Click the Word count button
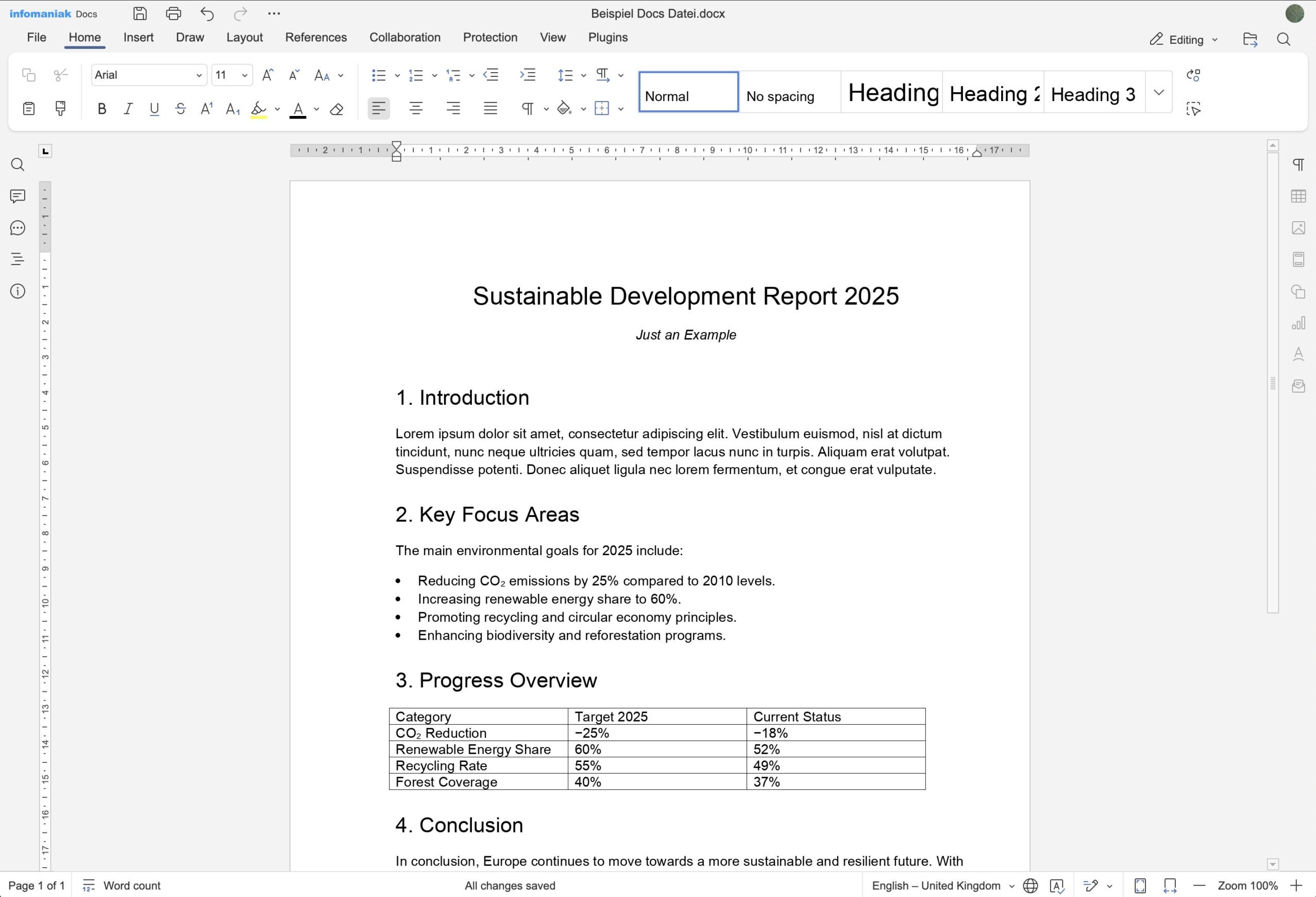Viewport: 1316px width, 897px height. 122,886
